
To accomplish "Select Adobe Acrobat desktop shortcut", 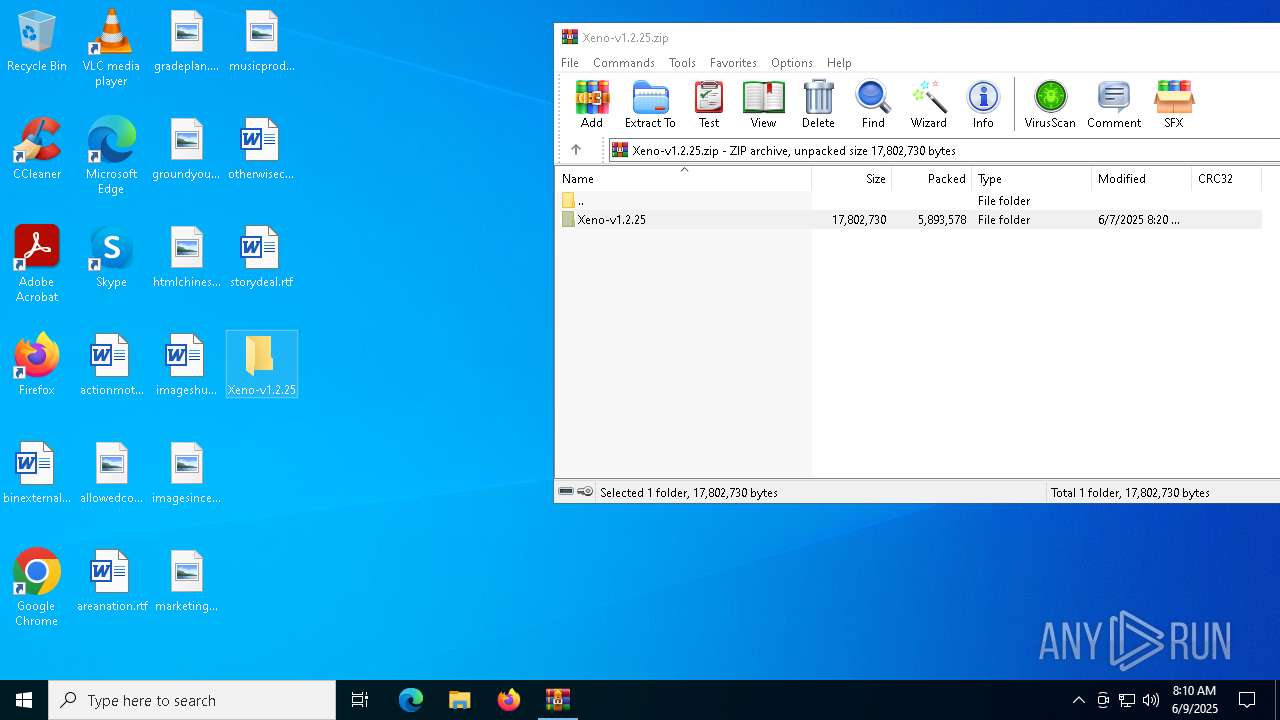I will (37, 264).
